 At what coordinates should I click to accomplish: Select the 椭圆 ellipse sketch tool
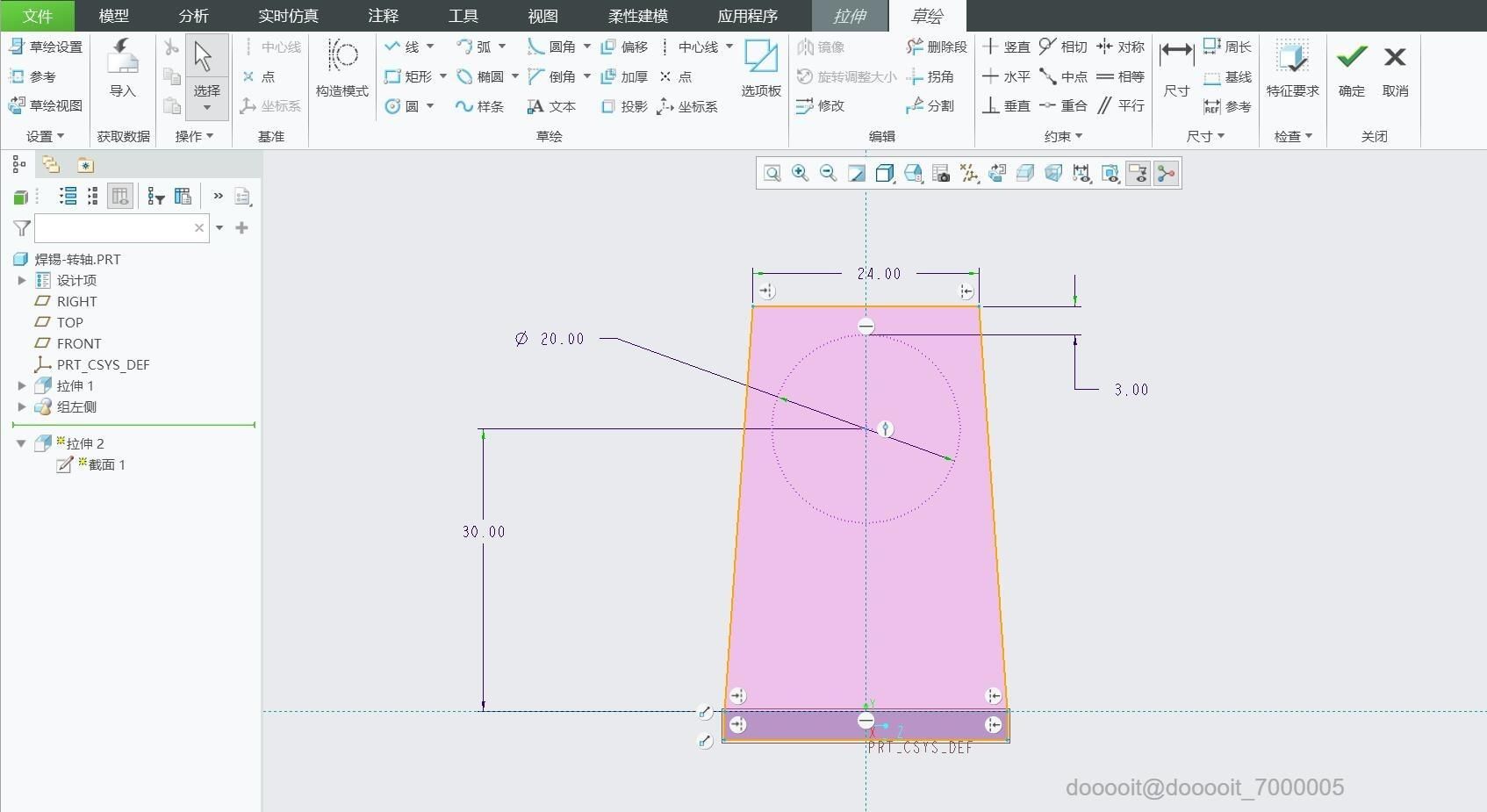point(480,76)
